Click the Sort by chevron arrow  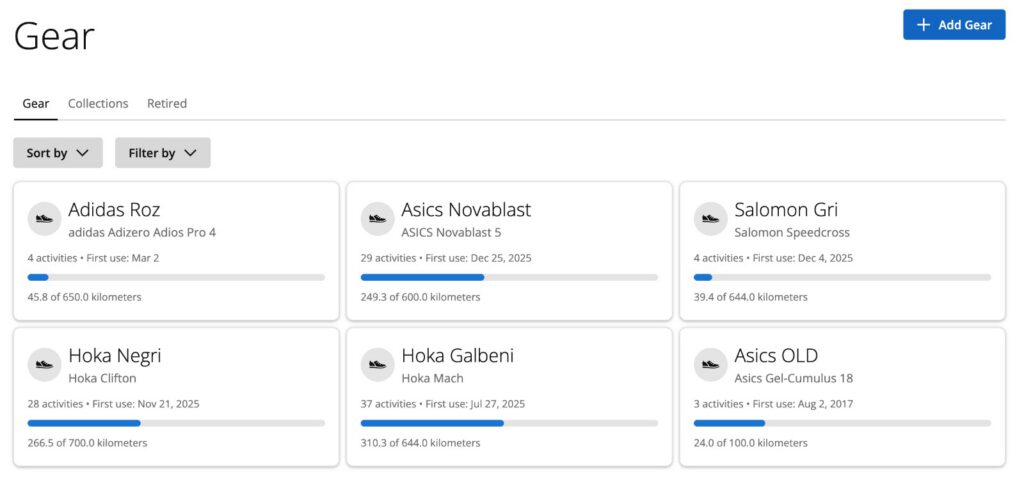pos(83,153)
